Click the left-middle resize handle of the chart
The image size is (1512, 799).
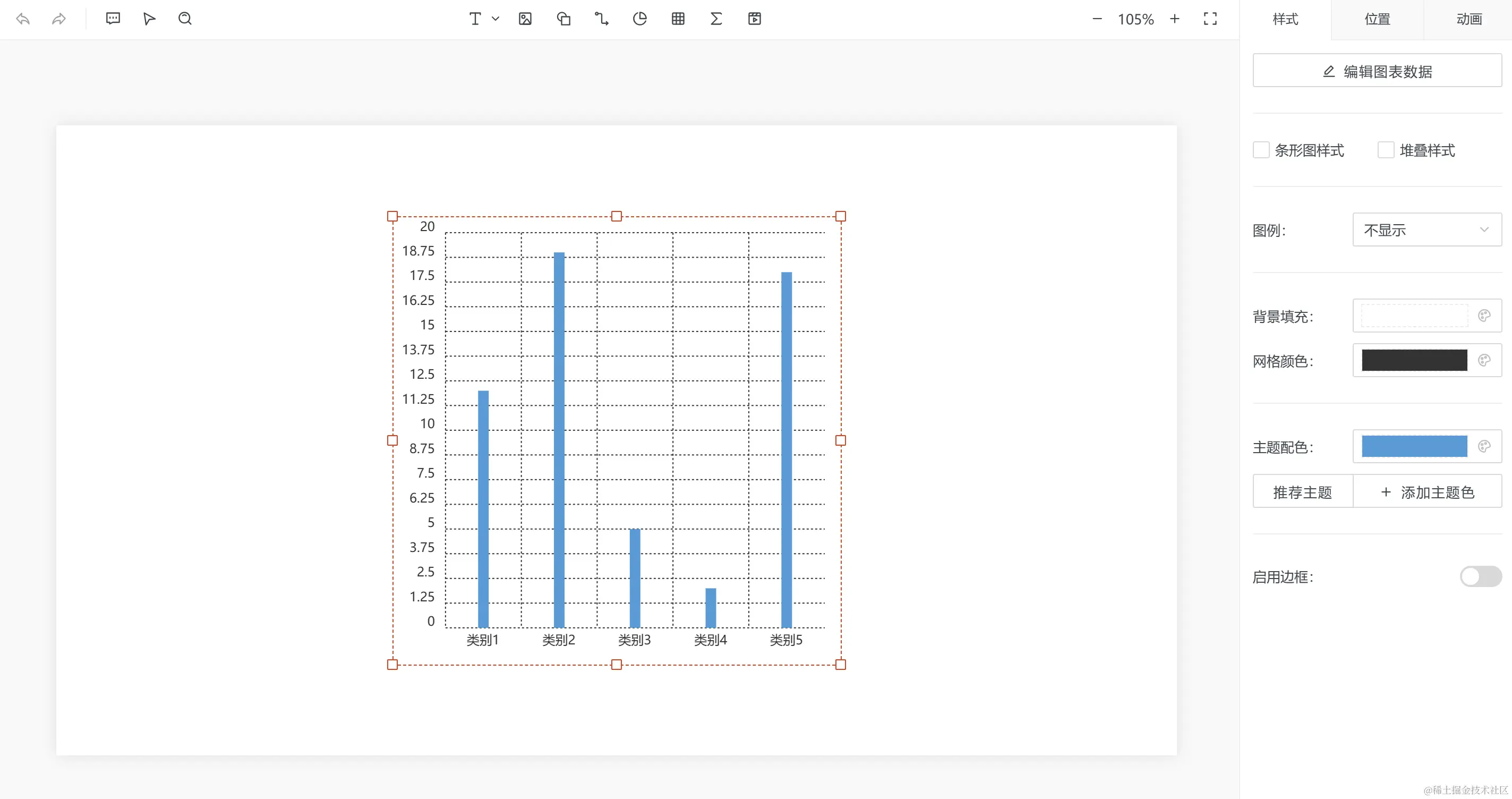[x=392, y=440]
